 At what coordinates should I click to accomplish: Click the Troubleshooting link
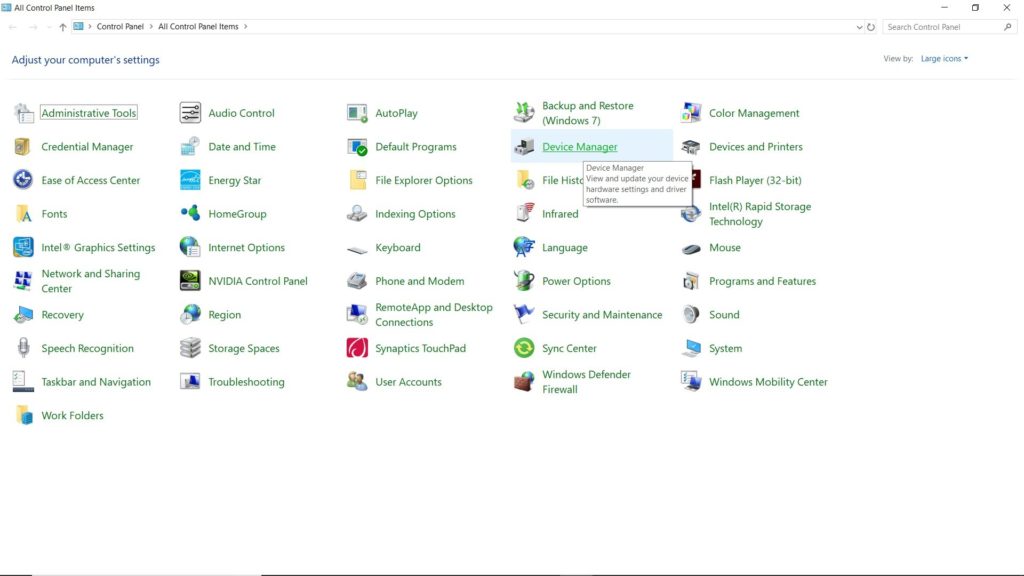click(246, 382)
